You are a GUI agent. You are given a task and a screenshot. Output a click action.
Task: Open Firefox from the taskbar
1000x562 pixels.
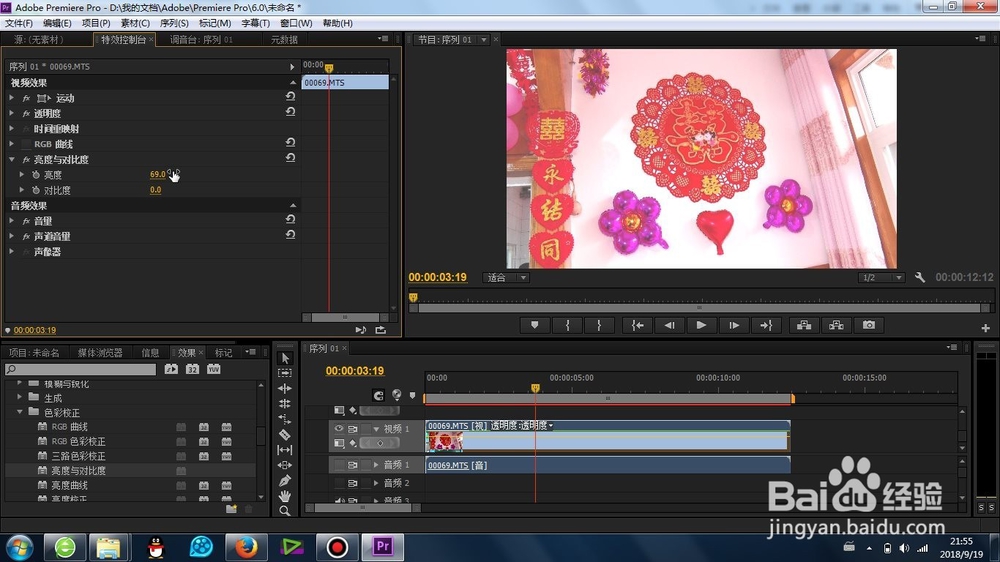[x=246, y=547]
